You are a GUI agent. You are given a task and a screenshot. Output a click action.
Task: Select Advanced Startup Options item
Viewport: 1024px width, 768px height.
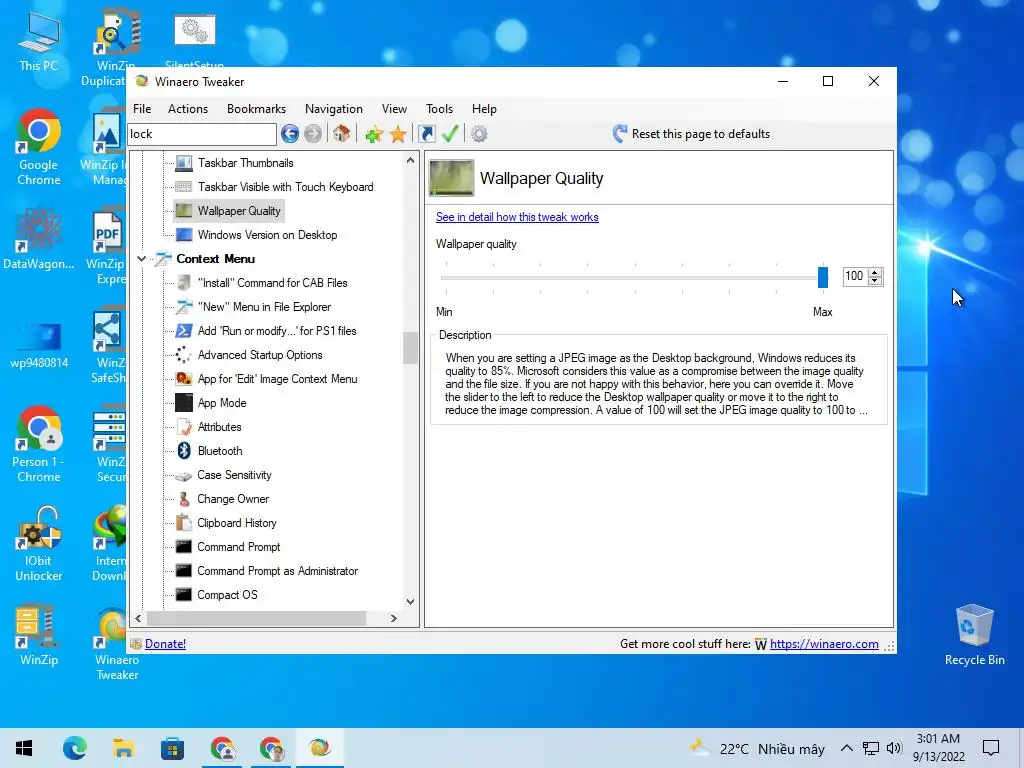click(x=260, y=355)
